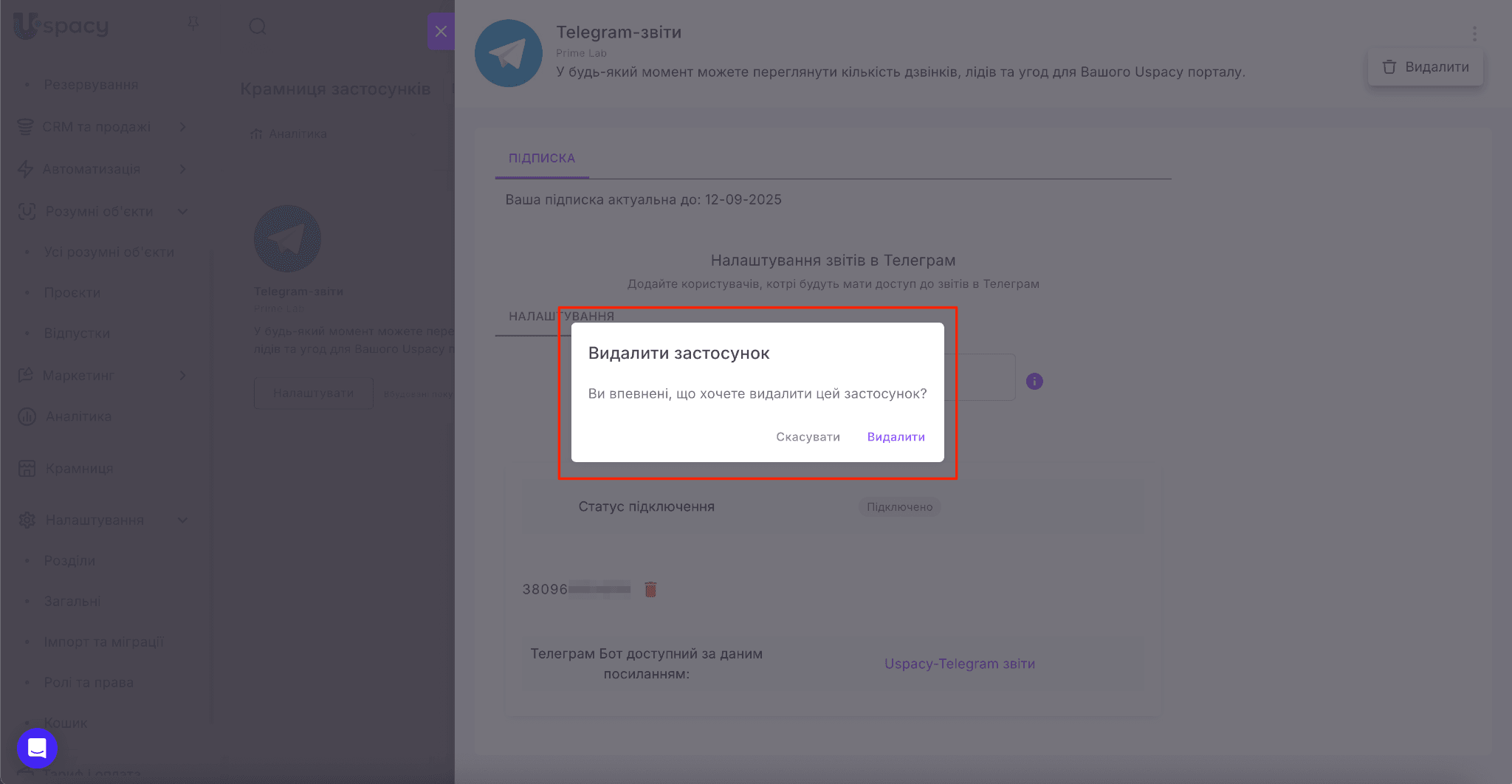1512x784 pixels.
Task: Open Розділи settings item
Action: (x=69, y=560)
